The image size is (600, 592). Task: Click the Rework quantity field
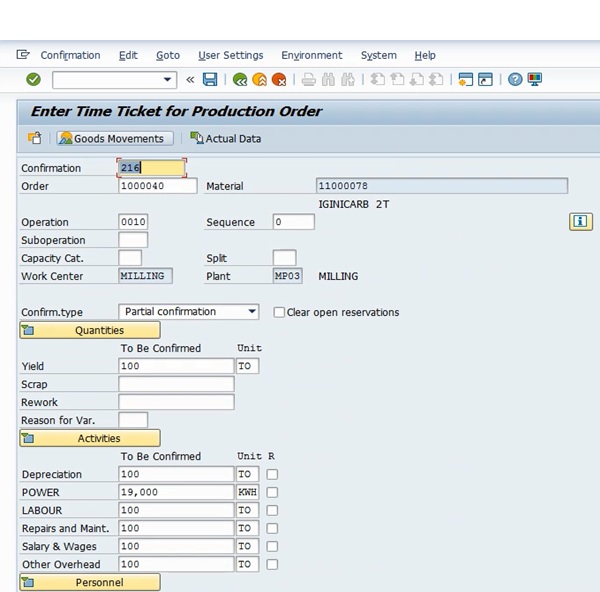pyautogui.click(x=176, y=402)
